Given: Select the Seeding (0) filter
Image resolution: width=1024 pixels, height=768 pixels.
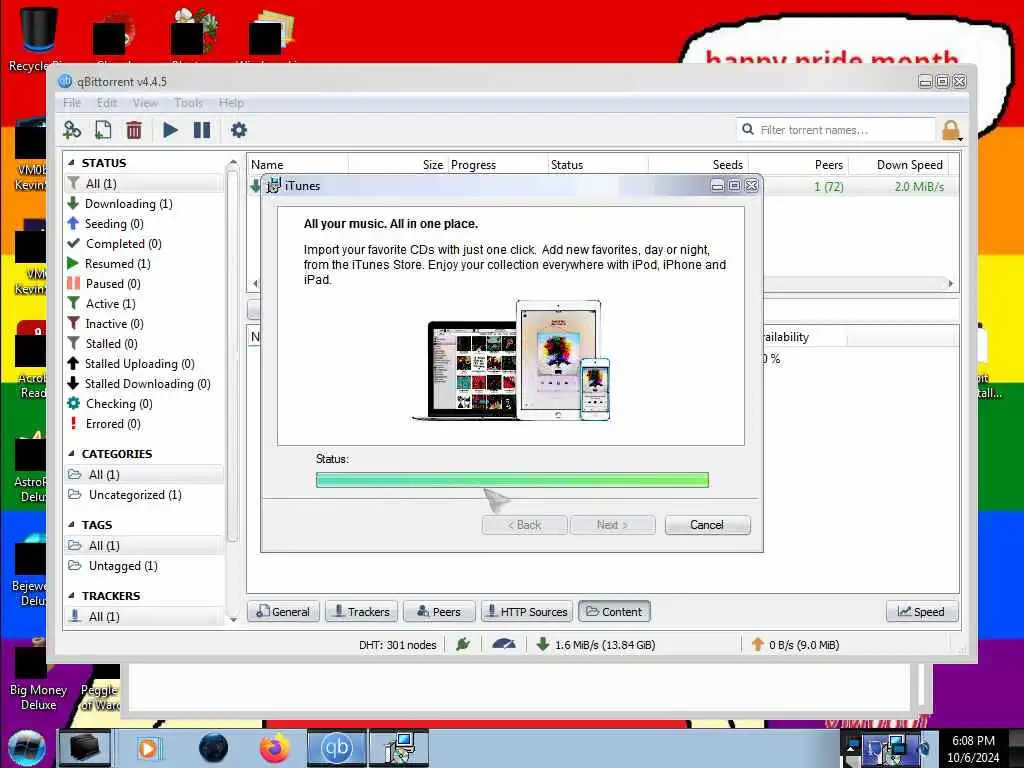Looking at the screenshot, I should [144, 223].
